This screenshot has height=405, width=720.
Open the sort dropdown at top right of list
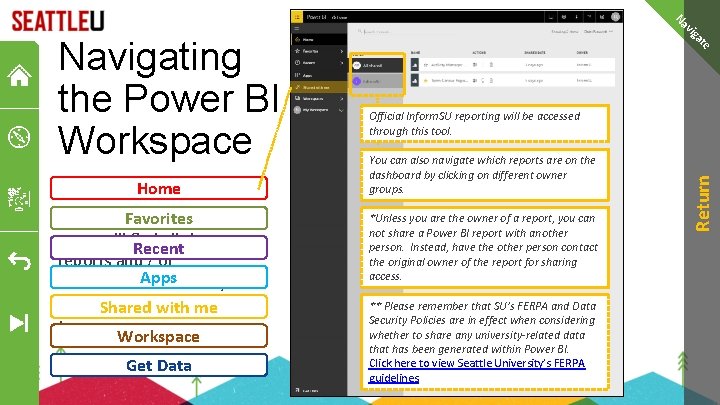click(x=598, y=32)
